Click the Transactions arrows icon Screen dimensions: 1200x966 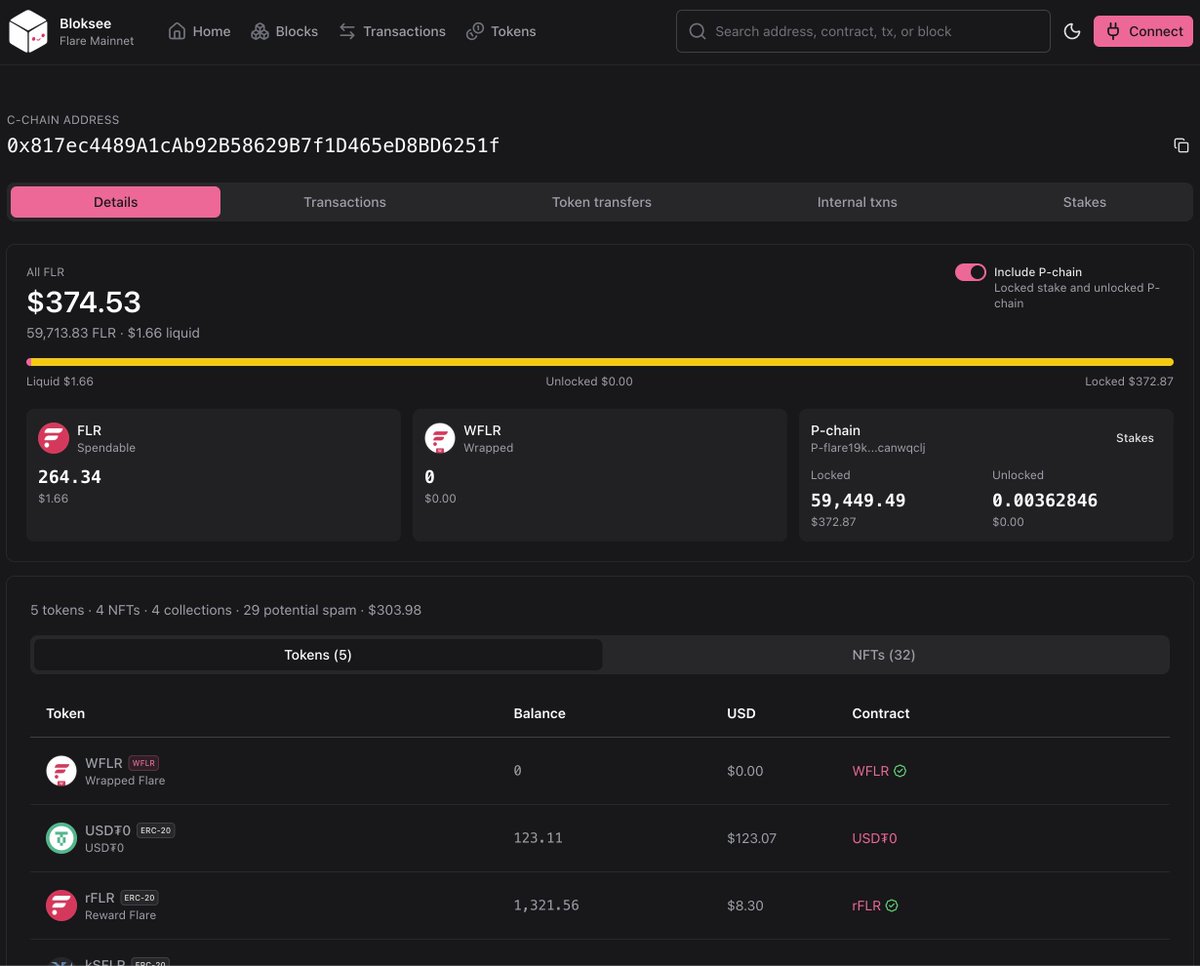tap(347, 31)
